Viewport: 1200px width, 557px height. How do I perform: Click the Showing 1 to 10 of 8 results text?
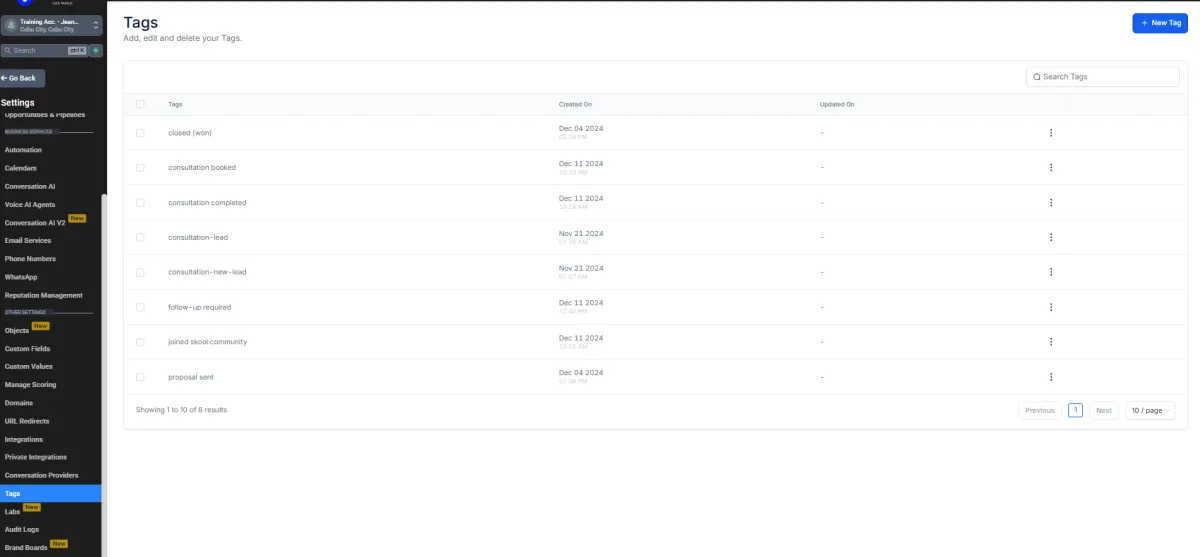coord(181,410)
